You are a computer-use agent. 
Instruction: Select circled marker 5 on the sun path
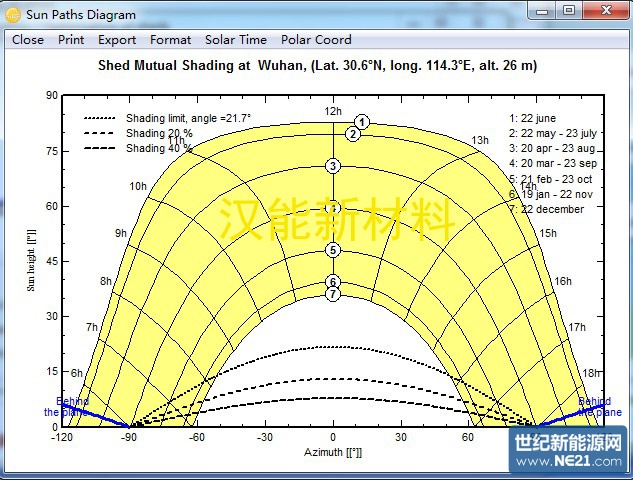point(333,250)
